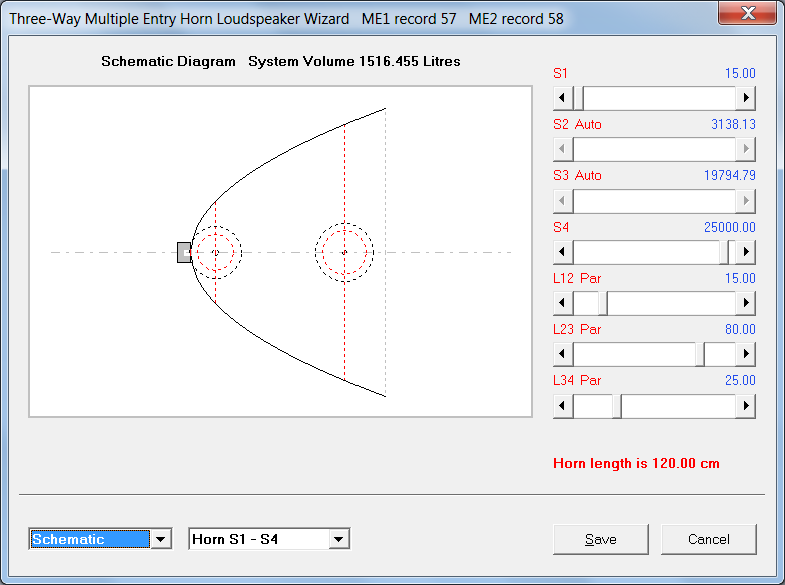Click the disabled S3 Auto left arrow

click(x=563, y=201)
